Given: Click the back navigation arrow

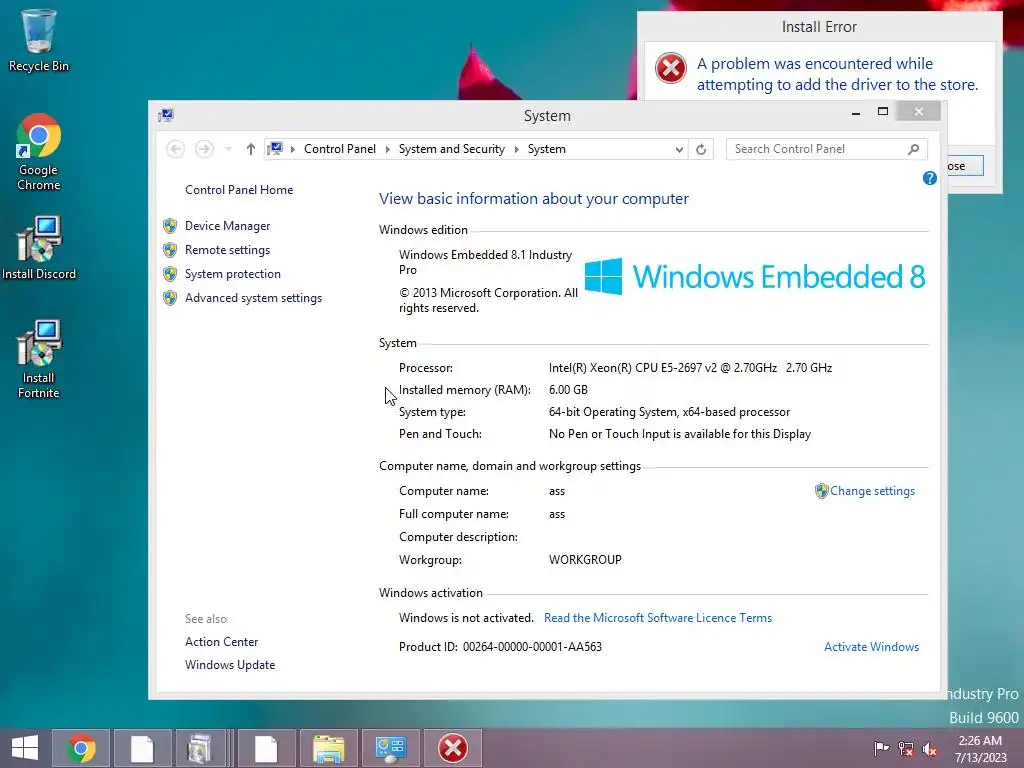Looking at the screenshot, I should point(175,149).
